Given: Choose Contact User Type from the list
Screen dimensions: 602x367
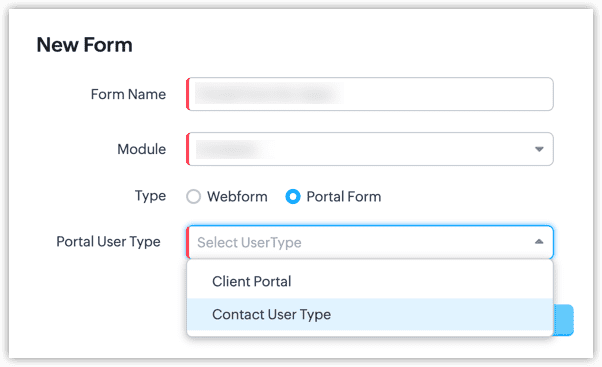Looking at the screenshot, I should (370, 314).
